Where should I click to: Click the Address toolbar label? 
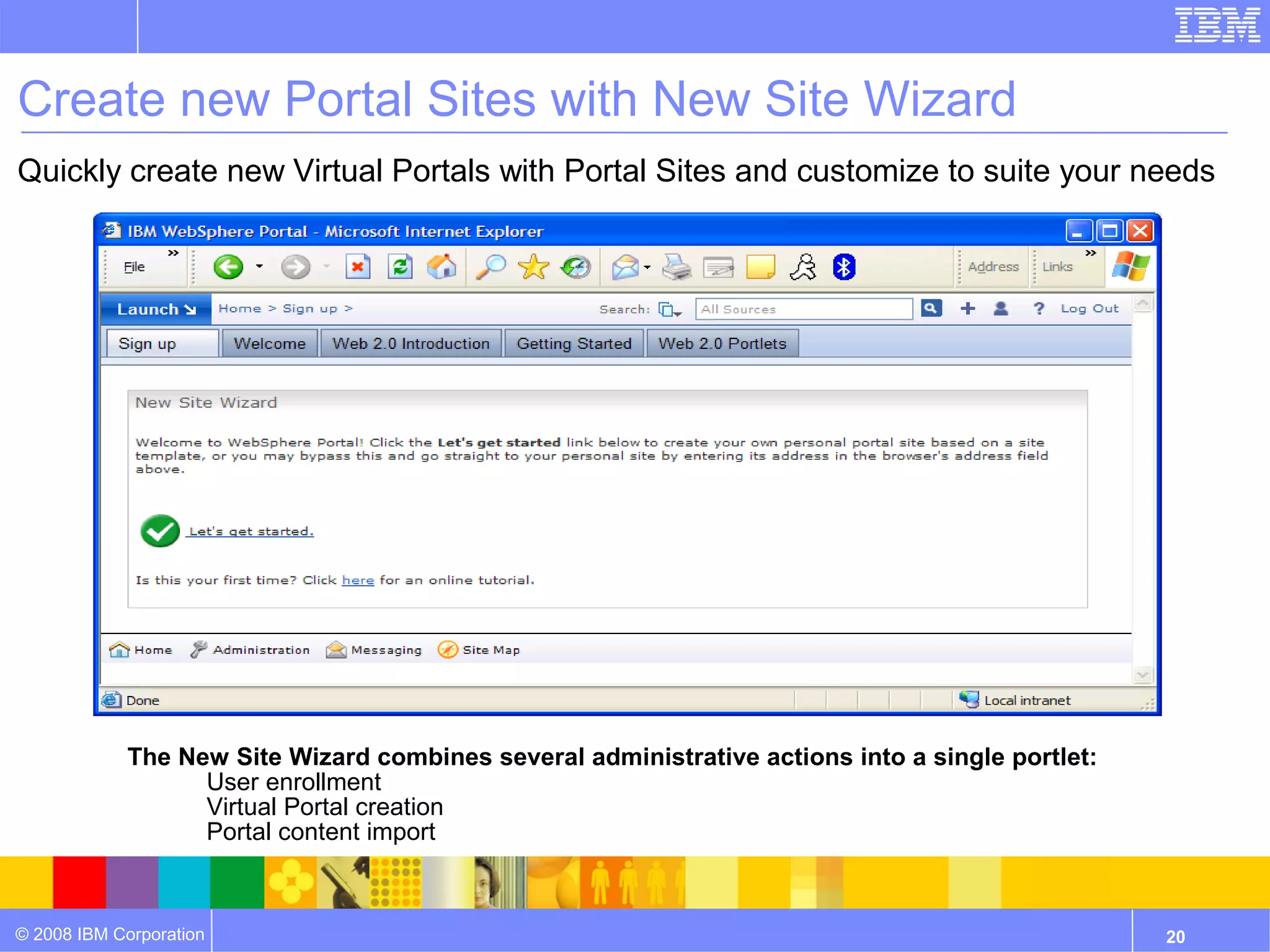click(993, 267)
